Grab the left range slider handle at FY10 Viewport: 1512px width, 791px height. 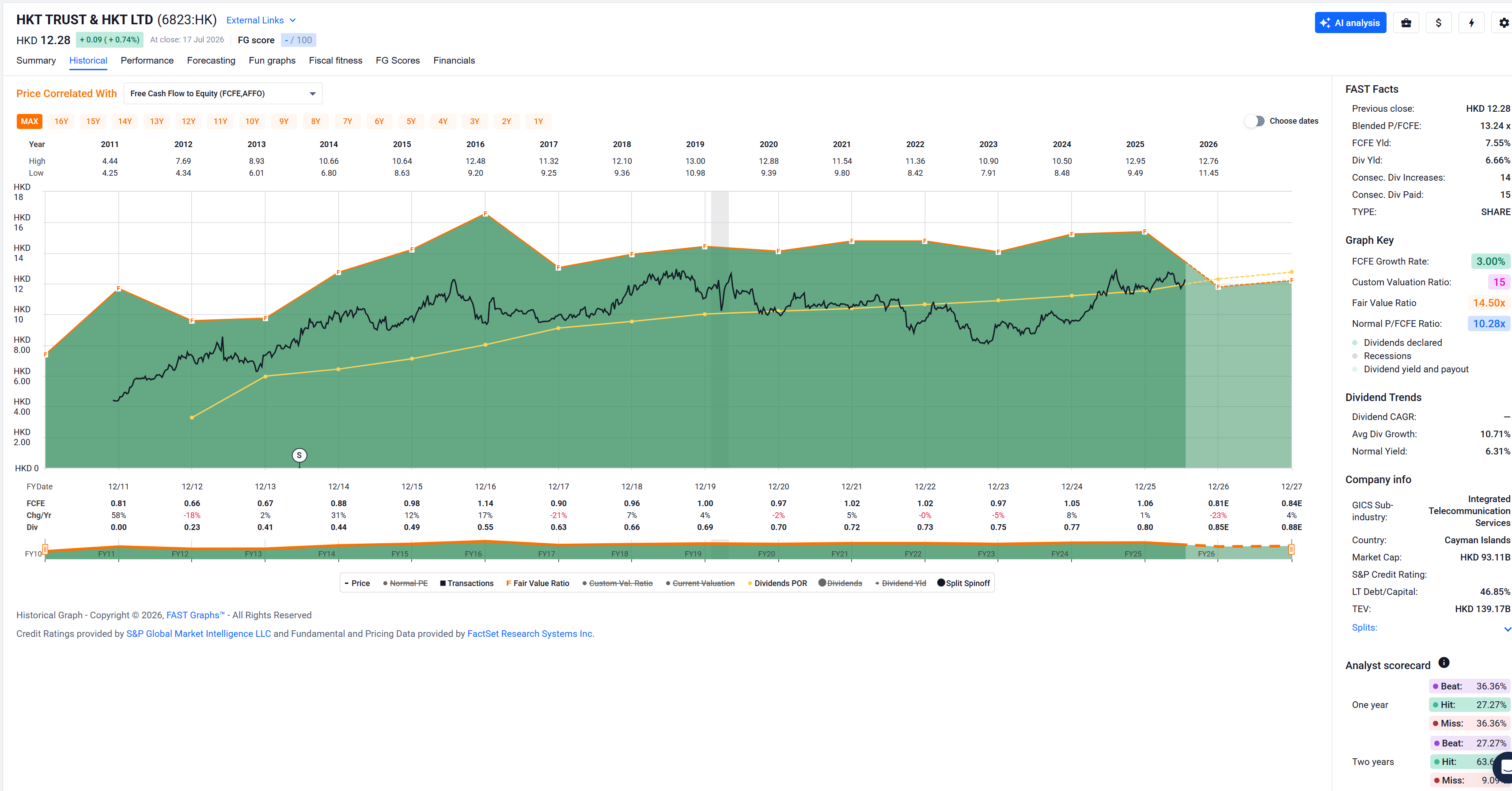click(45, 550)
